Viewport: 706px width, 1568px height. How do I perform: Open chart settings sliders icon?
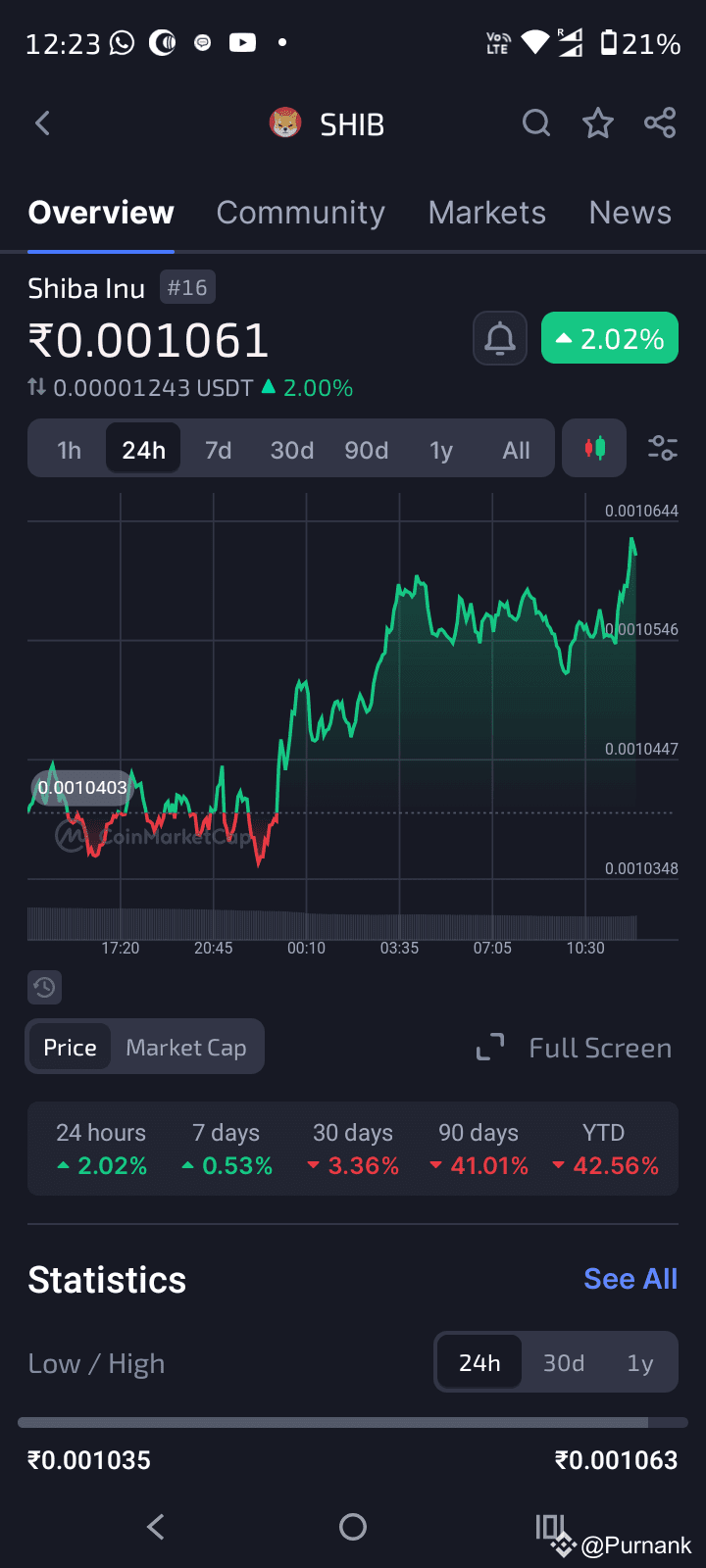coord(663,449)
